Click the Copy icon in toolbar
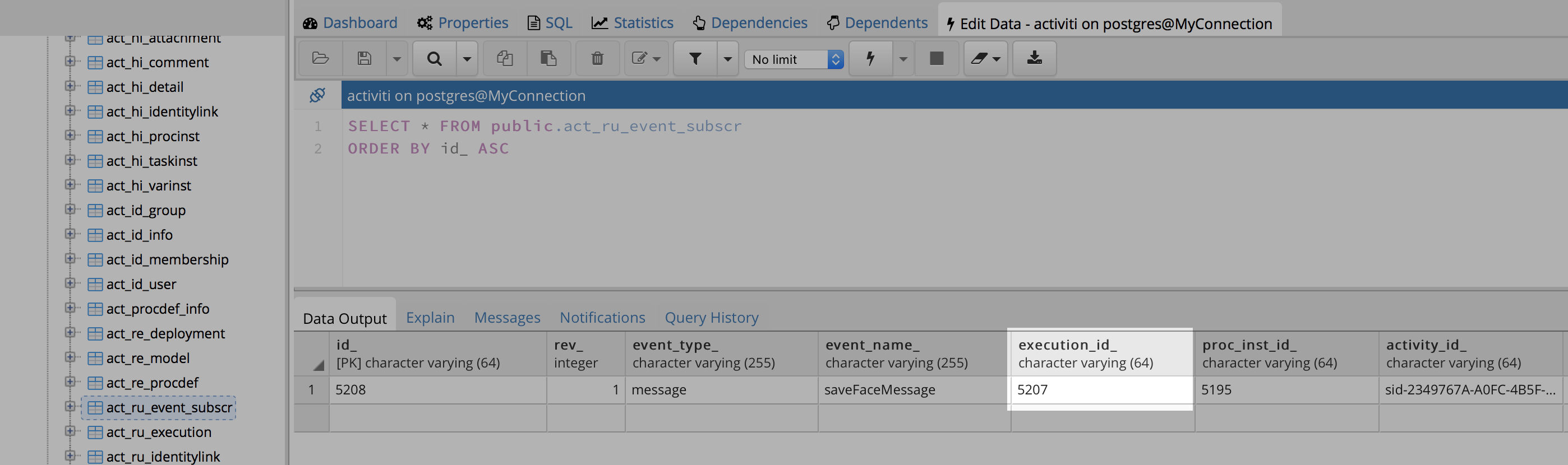The height and width of the screenshot is (465, 1568). pyautogui.click(x=505, y=58)
